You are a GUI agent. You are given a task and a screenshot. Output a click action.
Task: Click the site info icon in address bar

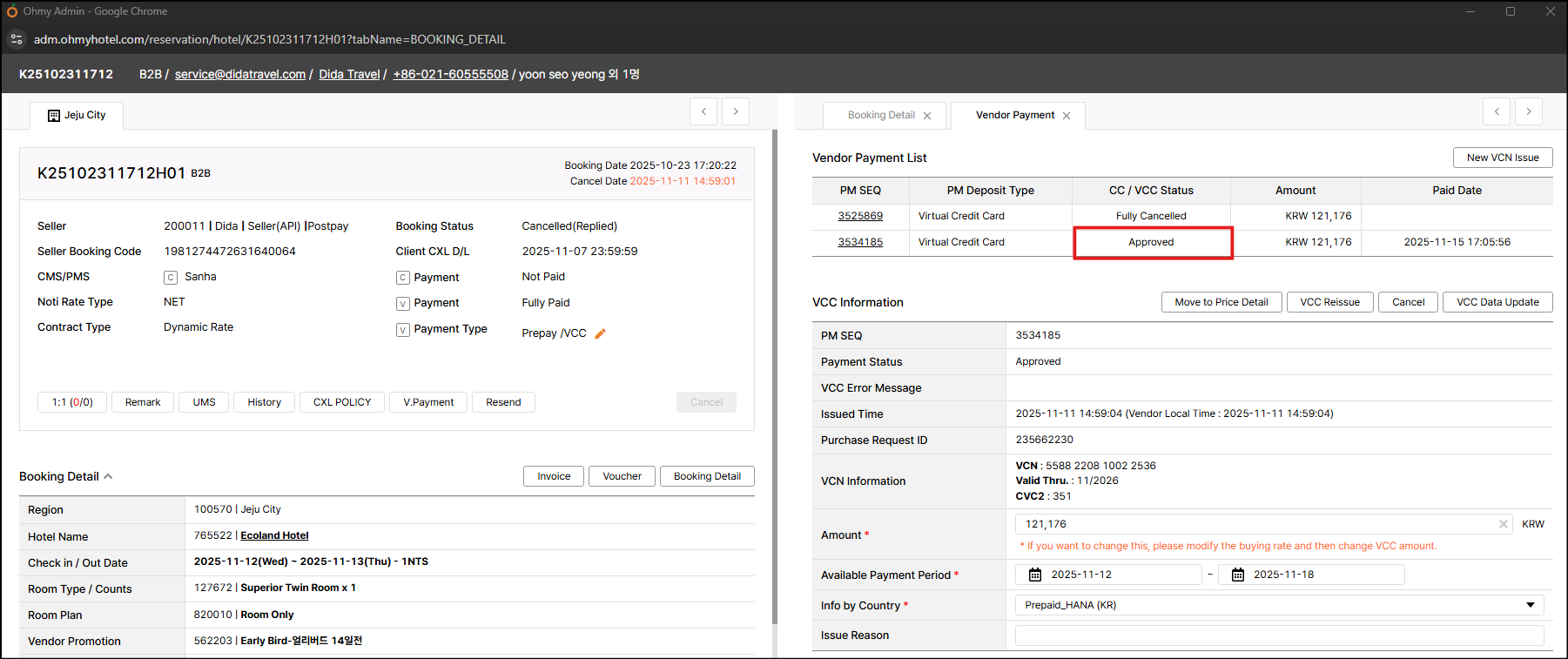point(17,39)
